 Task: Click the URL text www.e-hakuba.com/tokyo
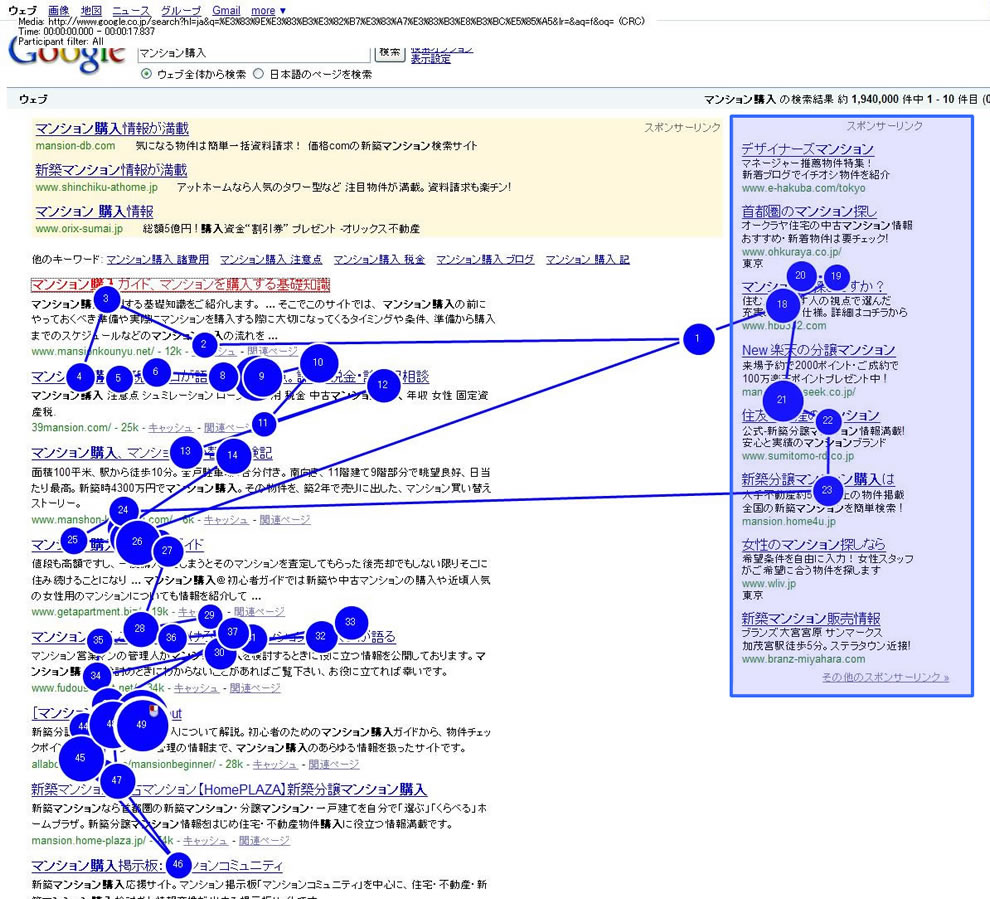(x=804, y=188)
